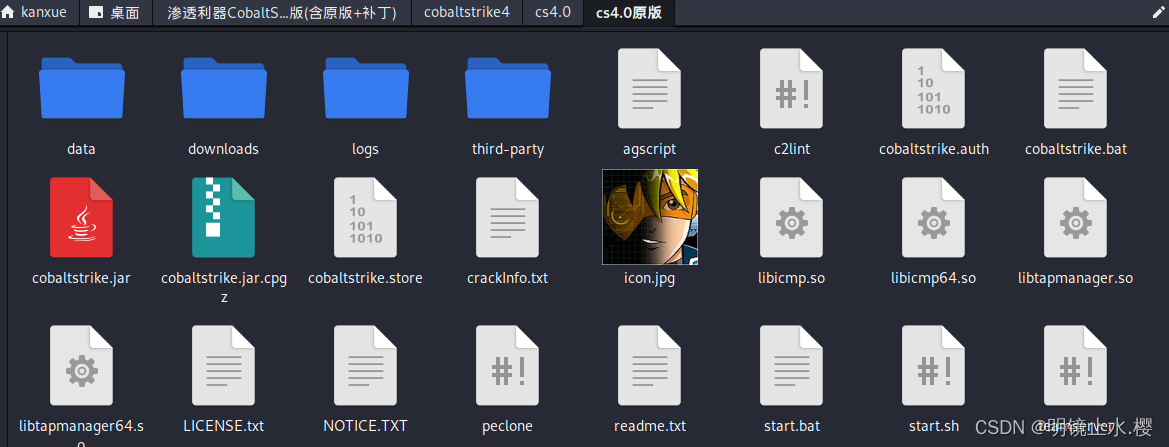Click the cobaltstrike.store file name label
The width and height of the screenshot is (1169, 447).
tap(365, 278)
